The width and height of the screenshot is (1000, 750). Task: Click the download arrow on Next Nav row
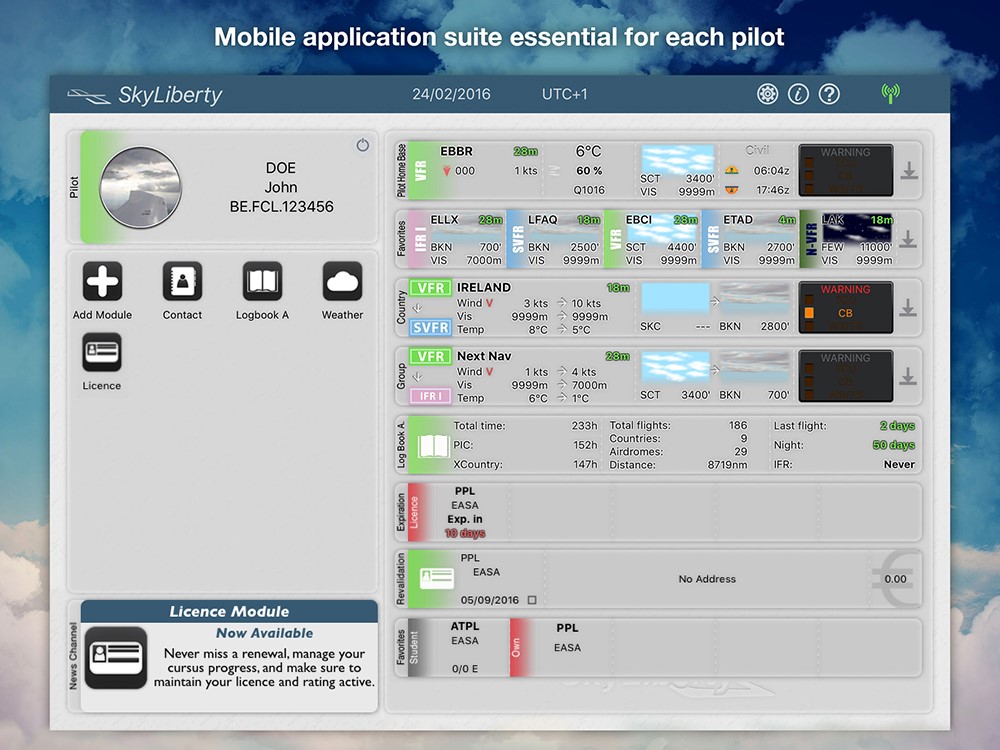point(909,377)
